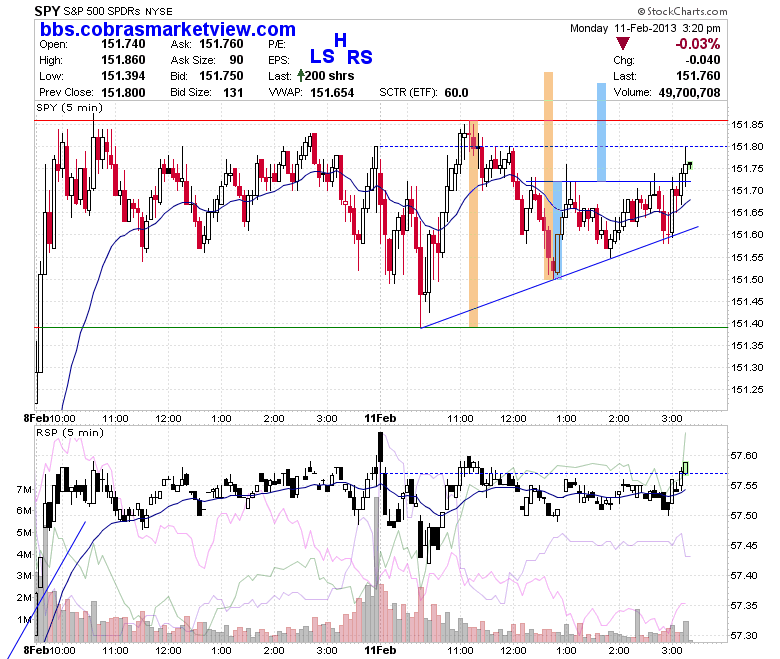Viewport: 780px width, 659px height.
Task: Click the blue RS annotation label
Action: (360, 57)
